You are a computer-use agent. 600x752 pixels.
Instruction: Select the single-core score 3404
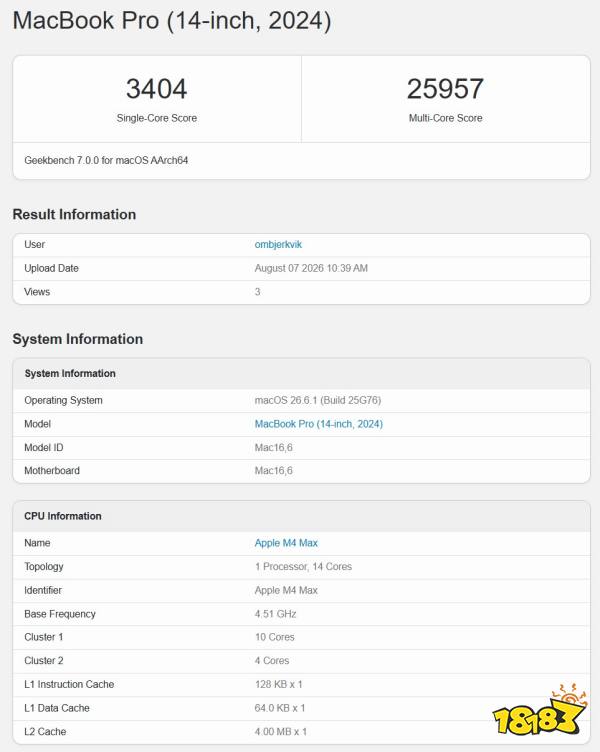point(156,89)
